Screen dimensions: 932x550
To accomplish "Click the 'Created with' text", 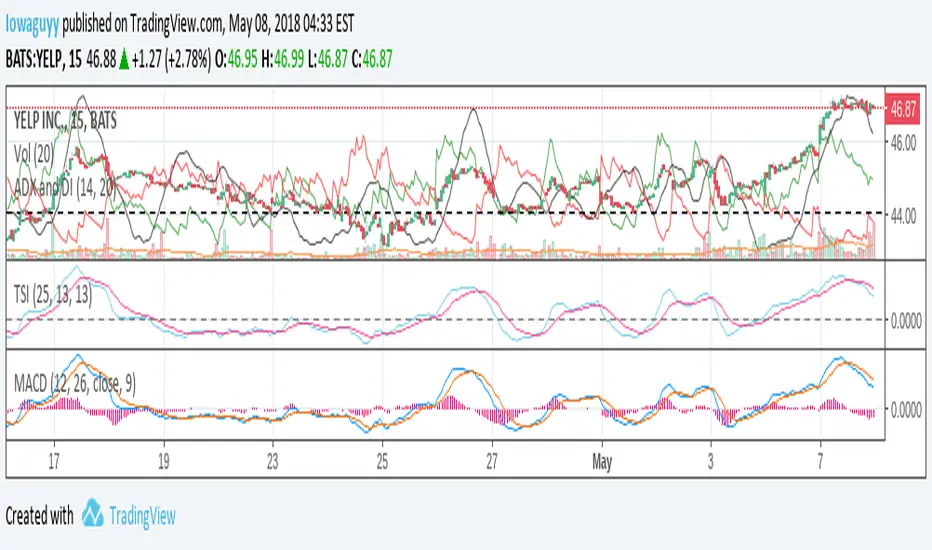I will click(39, 516).
